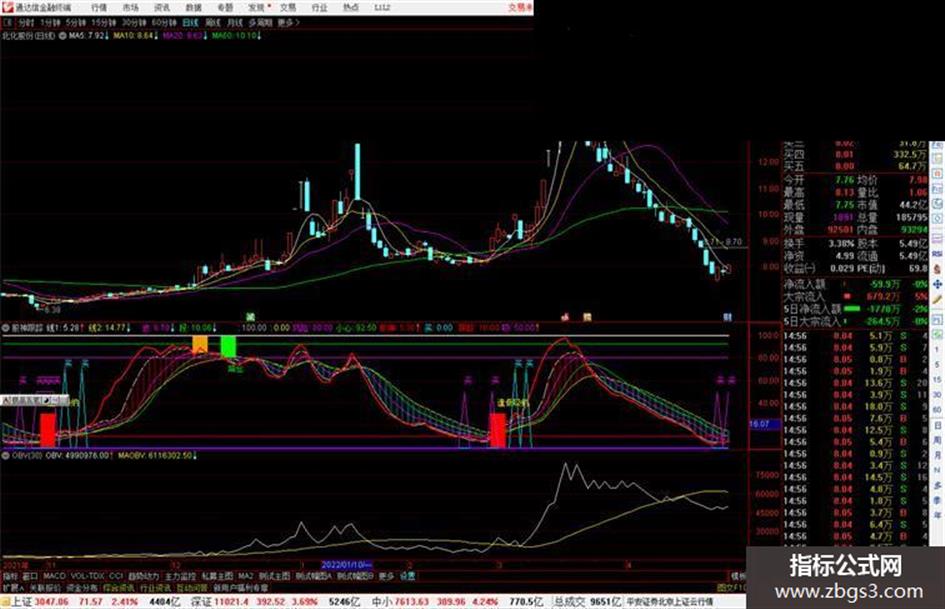This screenshot has width=945, height=609.
Task: Expand 更多 in the indicator bar
Action: (x=386, y=576)
